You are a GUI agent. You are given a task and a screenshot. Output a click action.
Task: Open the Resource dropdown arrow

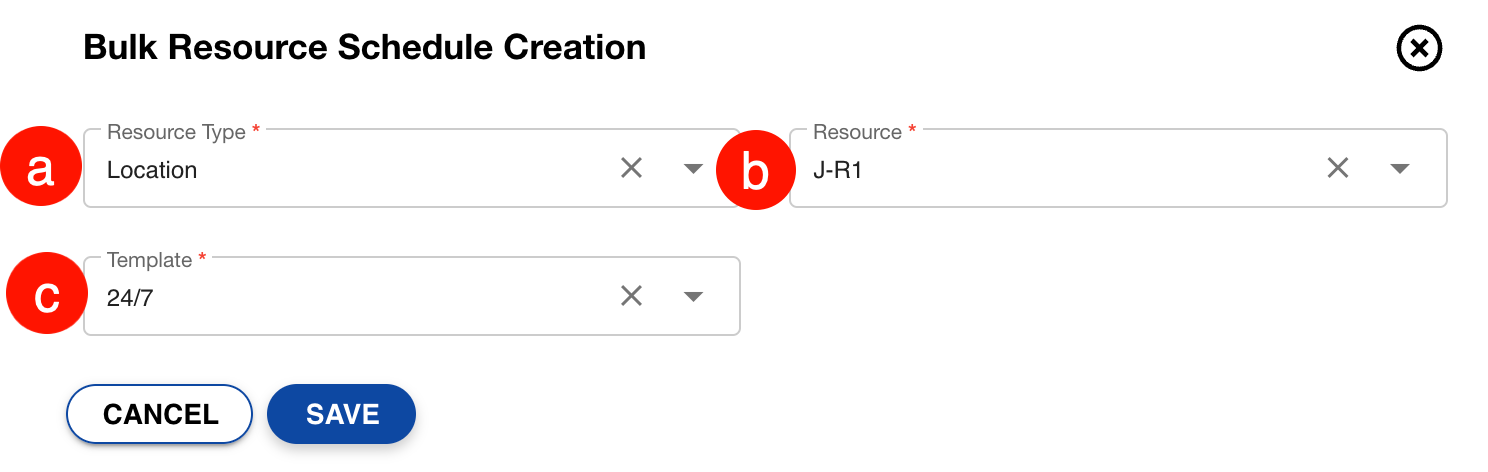pos(1400,169)
